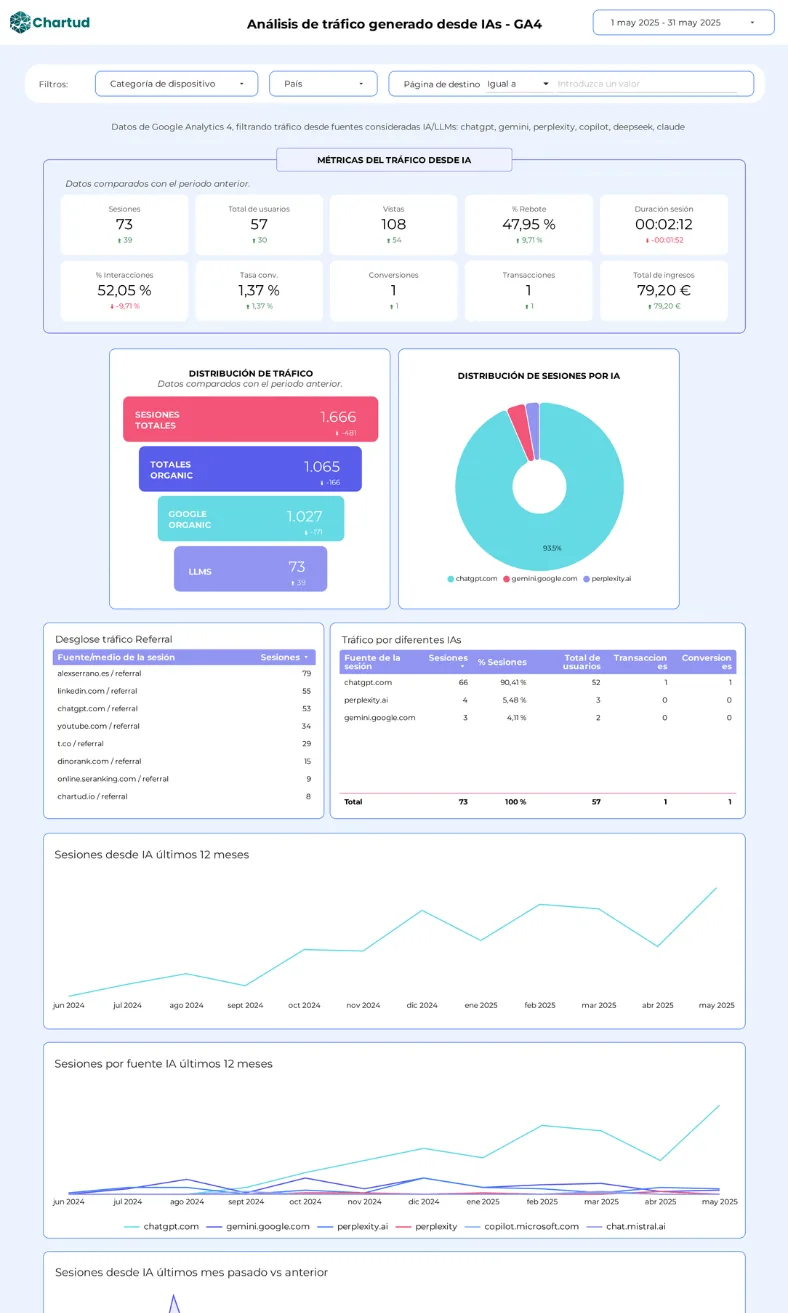Viewport: 788px width, 1313px height.
Task: Select the perplexity.ai row in IAs table
Action: pyautogui.click(x=538, y=700)
